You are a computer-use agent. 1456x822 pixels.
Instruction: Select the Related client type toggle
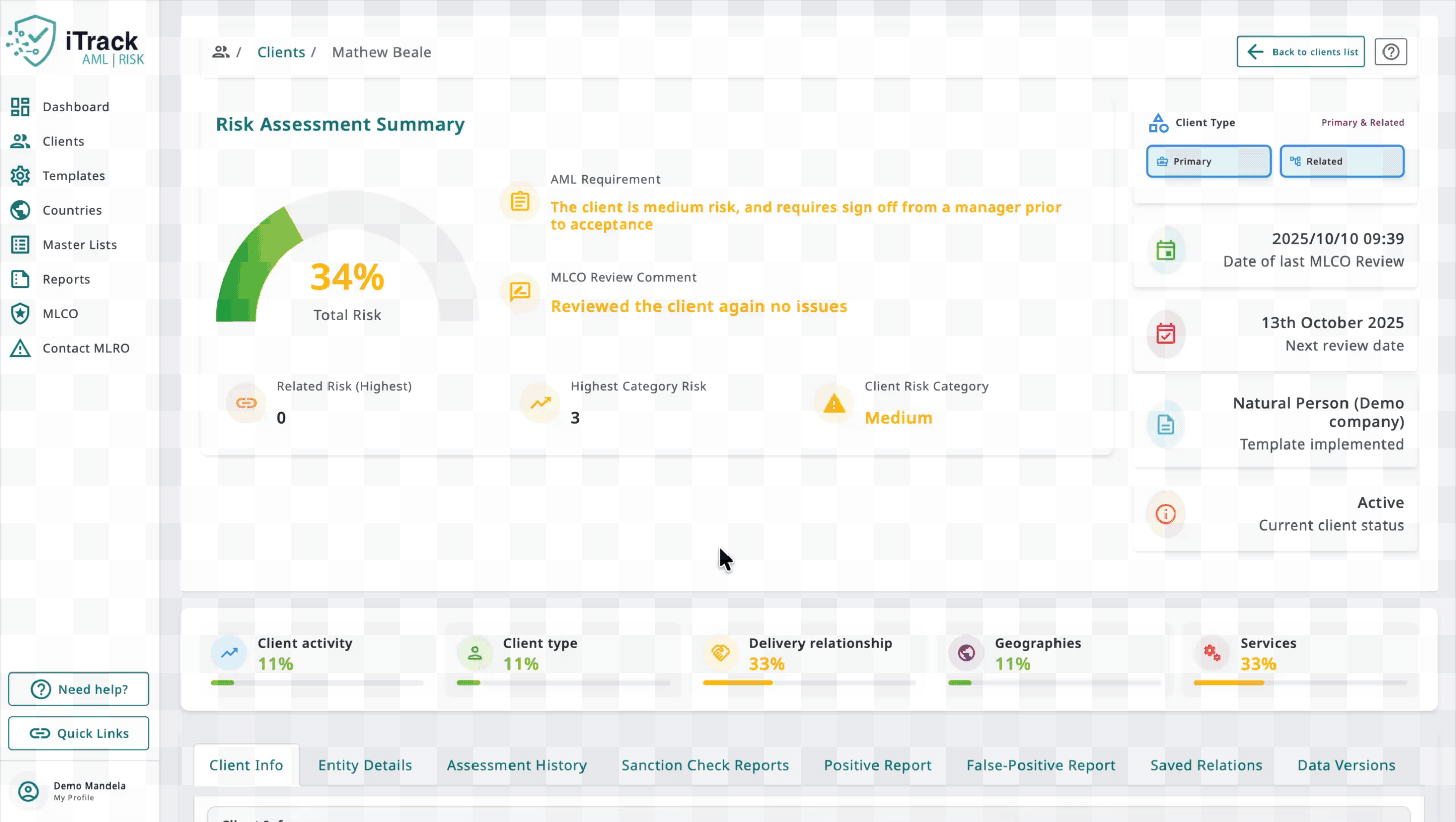pos(1341,161)
